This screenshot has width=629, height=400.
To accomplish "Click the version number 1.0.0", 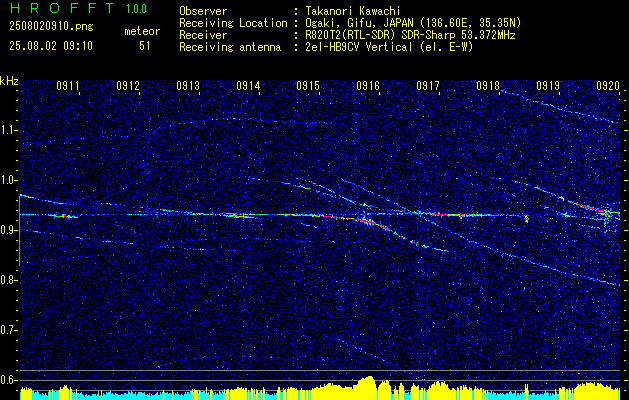I will tap(136, 8).
